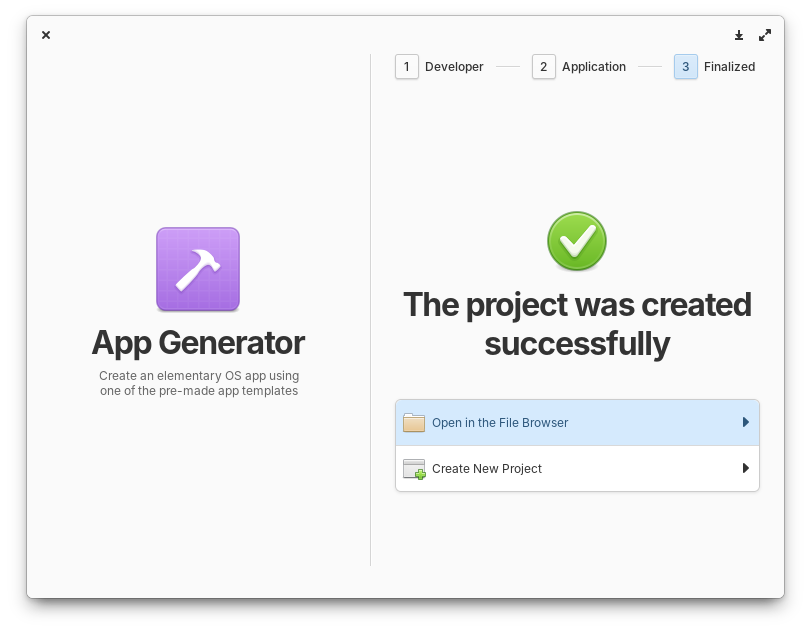The width and height of the screenshot is (811, 638).
Task: Click the pre-made app templates description text
Action: (x=199, y=383)
